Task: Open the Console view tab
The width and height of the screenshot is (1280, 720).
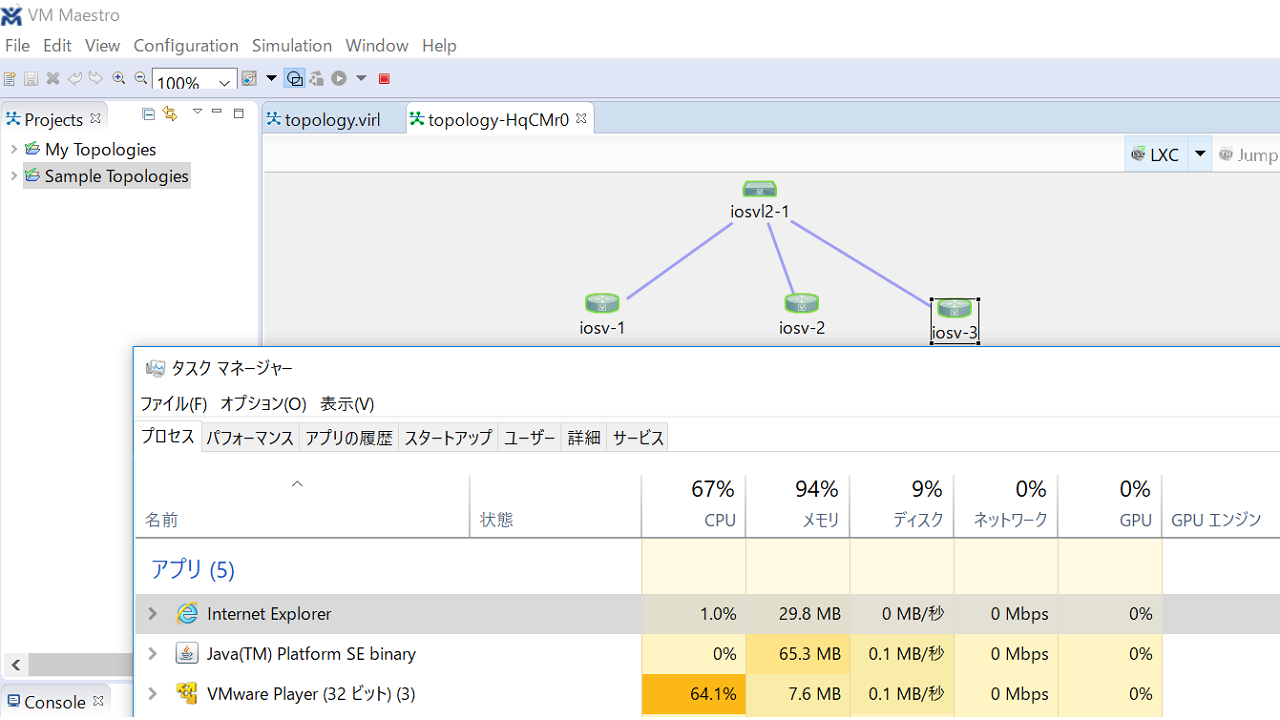Action: (x=54, y=702)
